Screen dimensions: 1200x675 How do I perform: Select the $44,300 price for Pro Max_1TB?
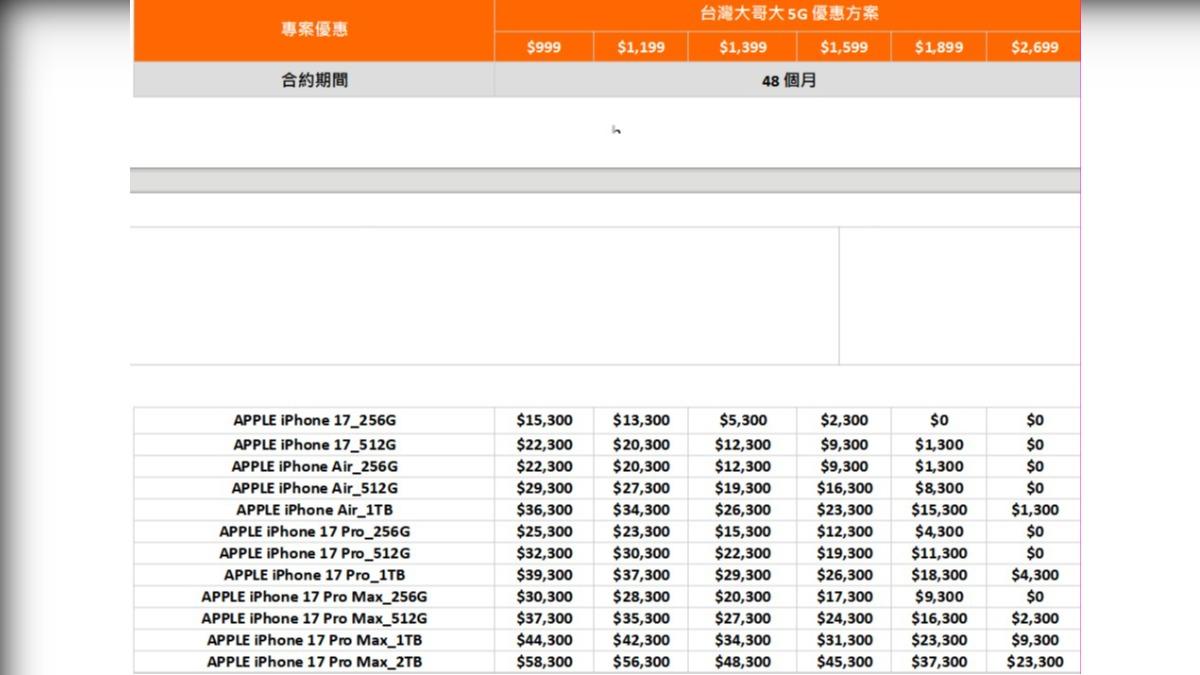[x=544, y=640]
